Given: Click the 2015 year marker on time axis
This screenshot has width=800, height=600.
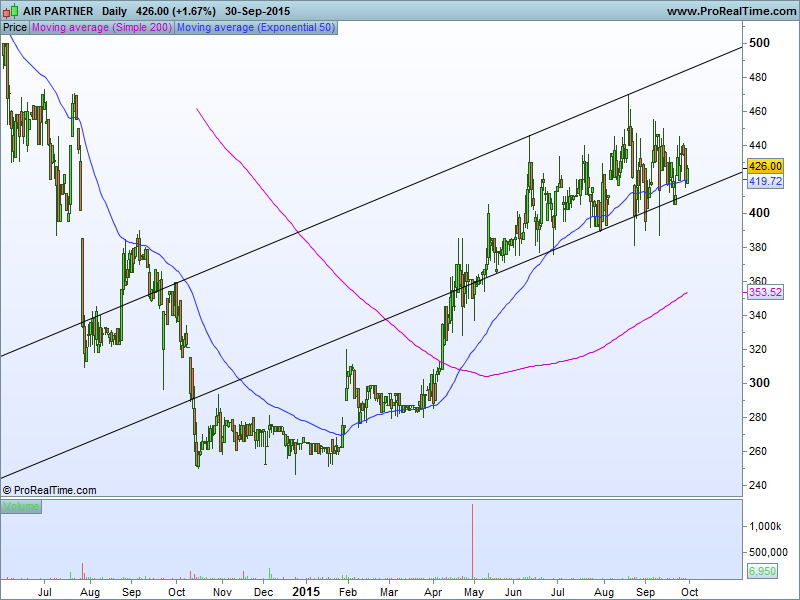Looking at the screenshot, I should tap(305, 592).
